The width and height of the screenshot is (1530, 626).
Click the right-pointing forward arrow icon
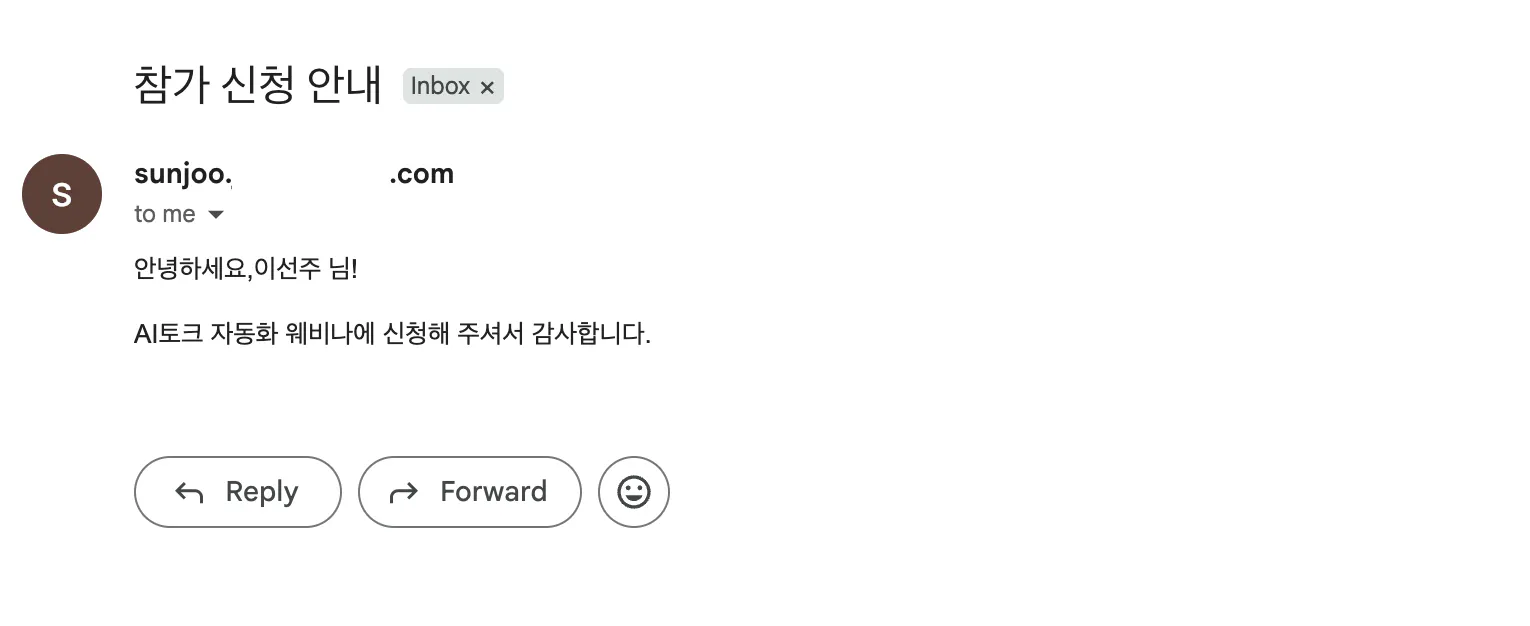pyautogui.click(x=403, y=492)
